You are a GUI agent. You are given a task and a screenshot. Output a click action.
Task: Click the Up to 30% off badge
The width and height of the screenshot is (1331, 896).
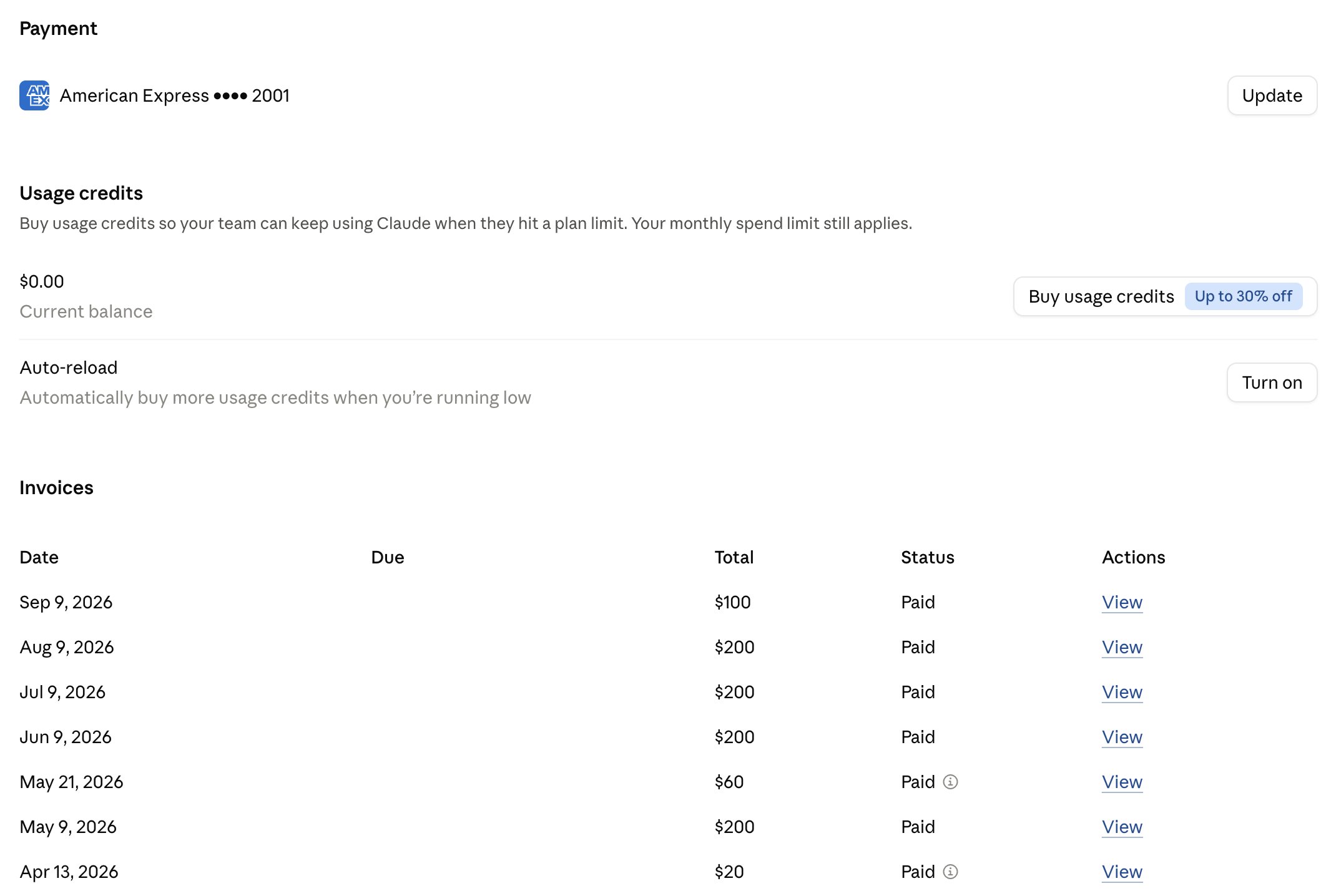[x=1243, y=296]
